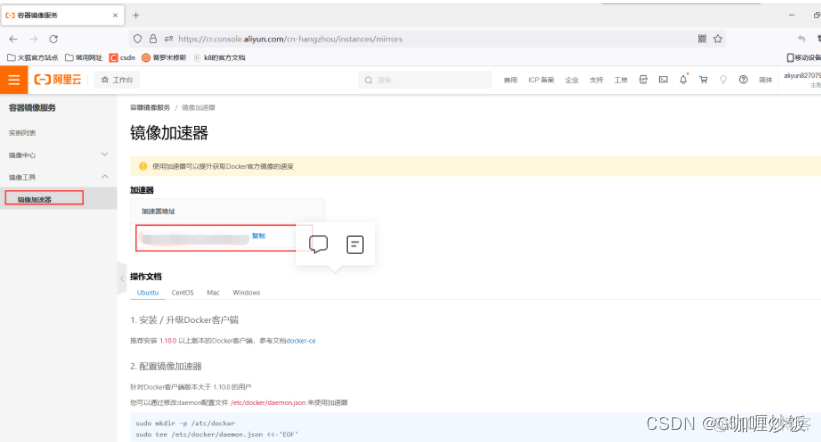Open the 支持 menu
821x442 pixels.
coord(596,80)
